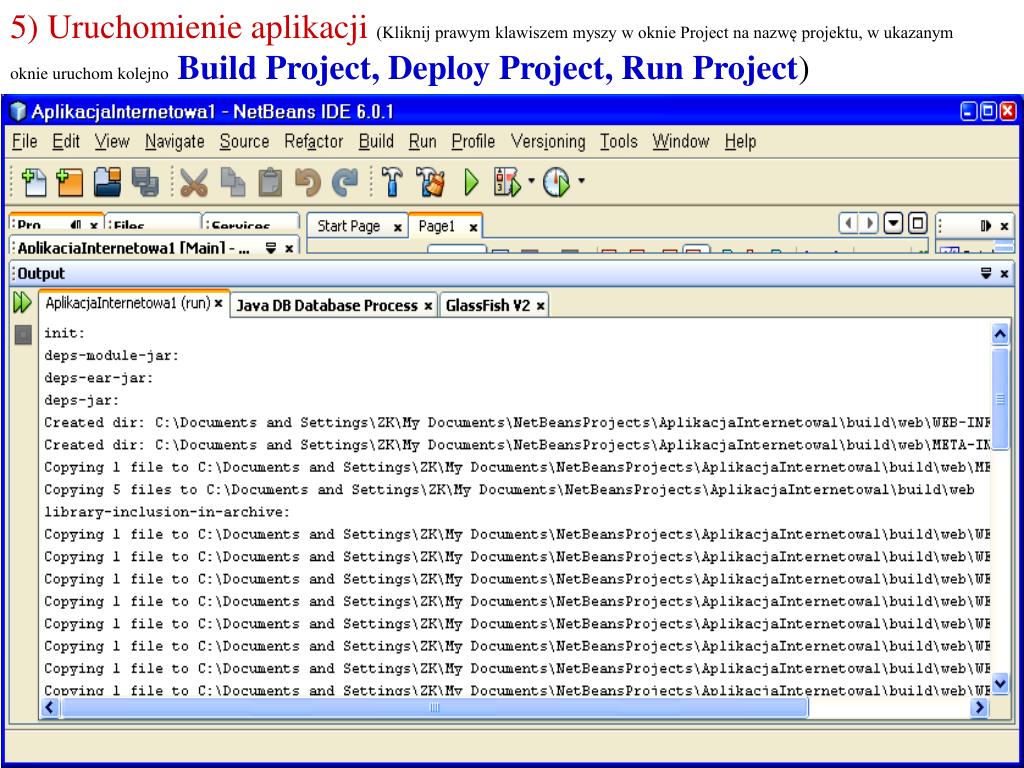Screen dimensions: 1024x768
Task: Open the editor document list dropdown
Action: [x=893, y=224]
